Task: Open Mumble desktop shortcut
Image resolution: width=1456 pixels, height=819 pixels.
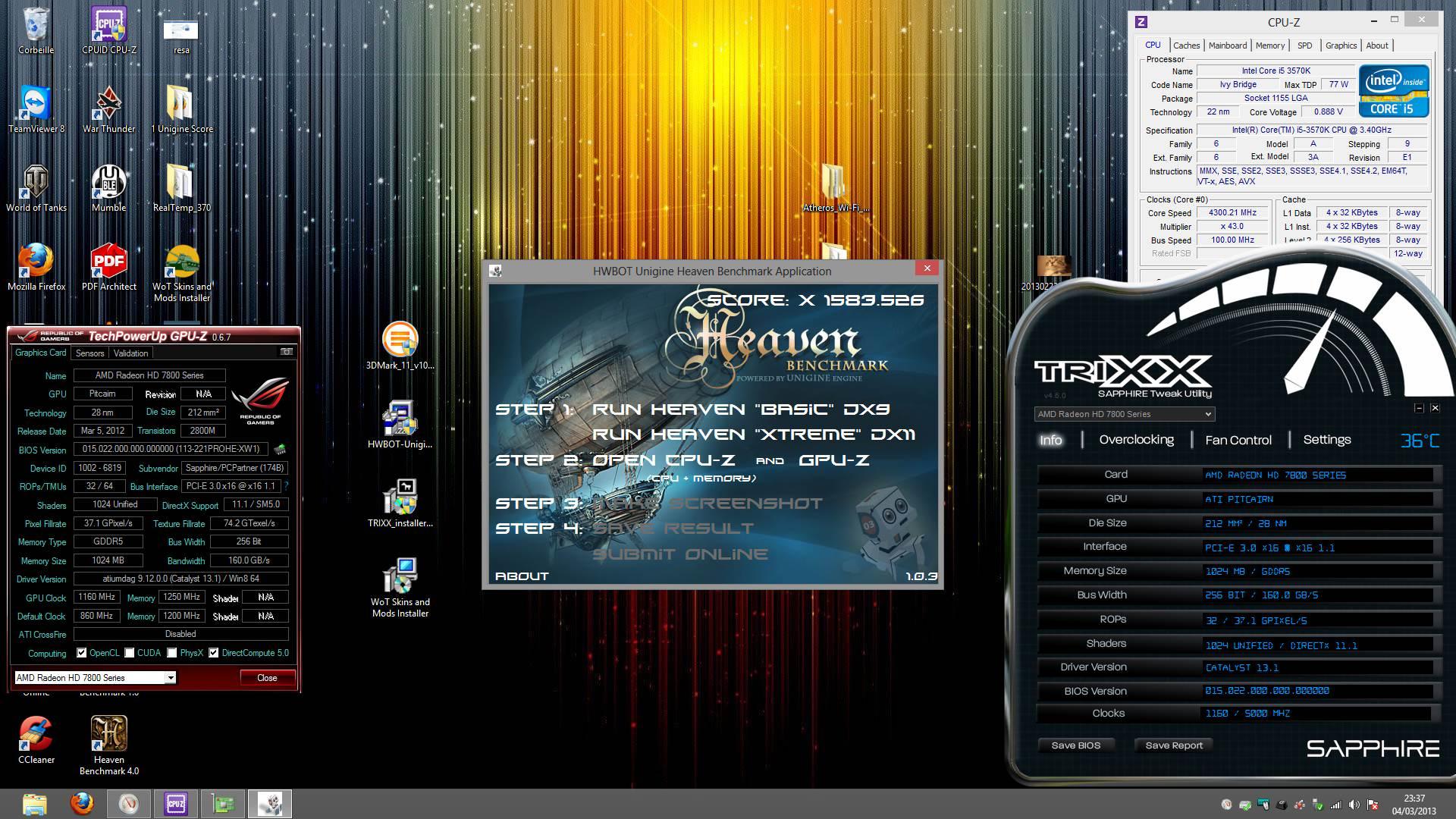Action: tap(109, 188)
